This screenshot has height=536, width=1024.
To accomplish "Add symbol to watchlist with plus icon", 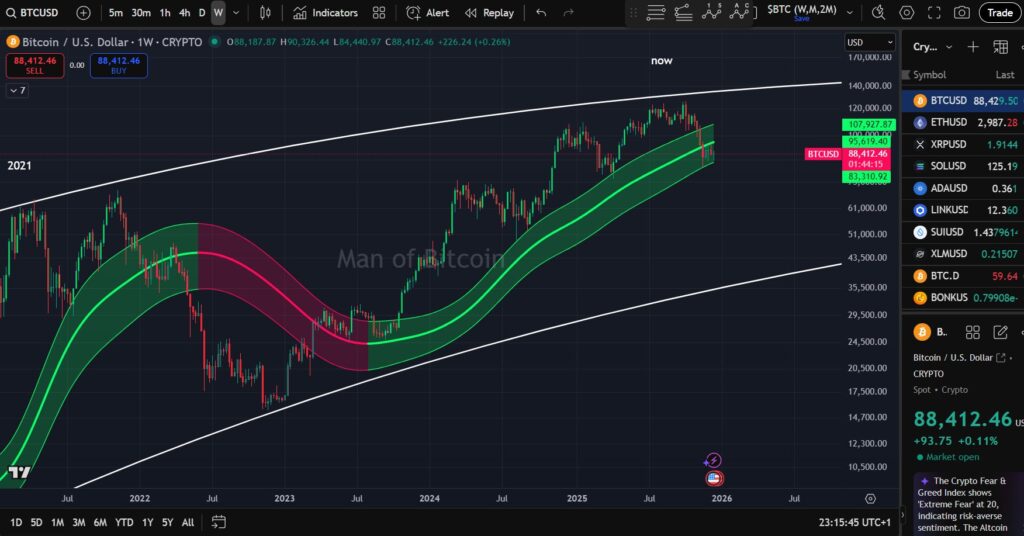I will (x=973, y=46).
